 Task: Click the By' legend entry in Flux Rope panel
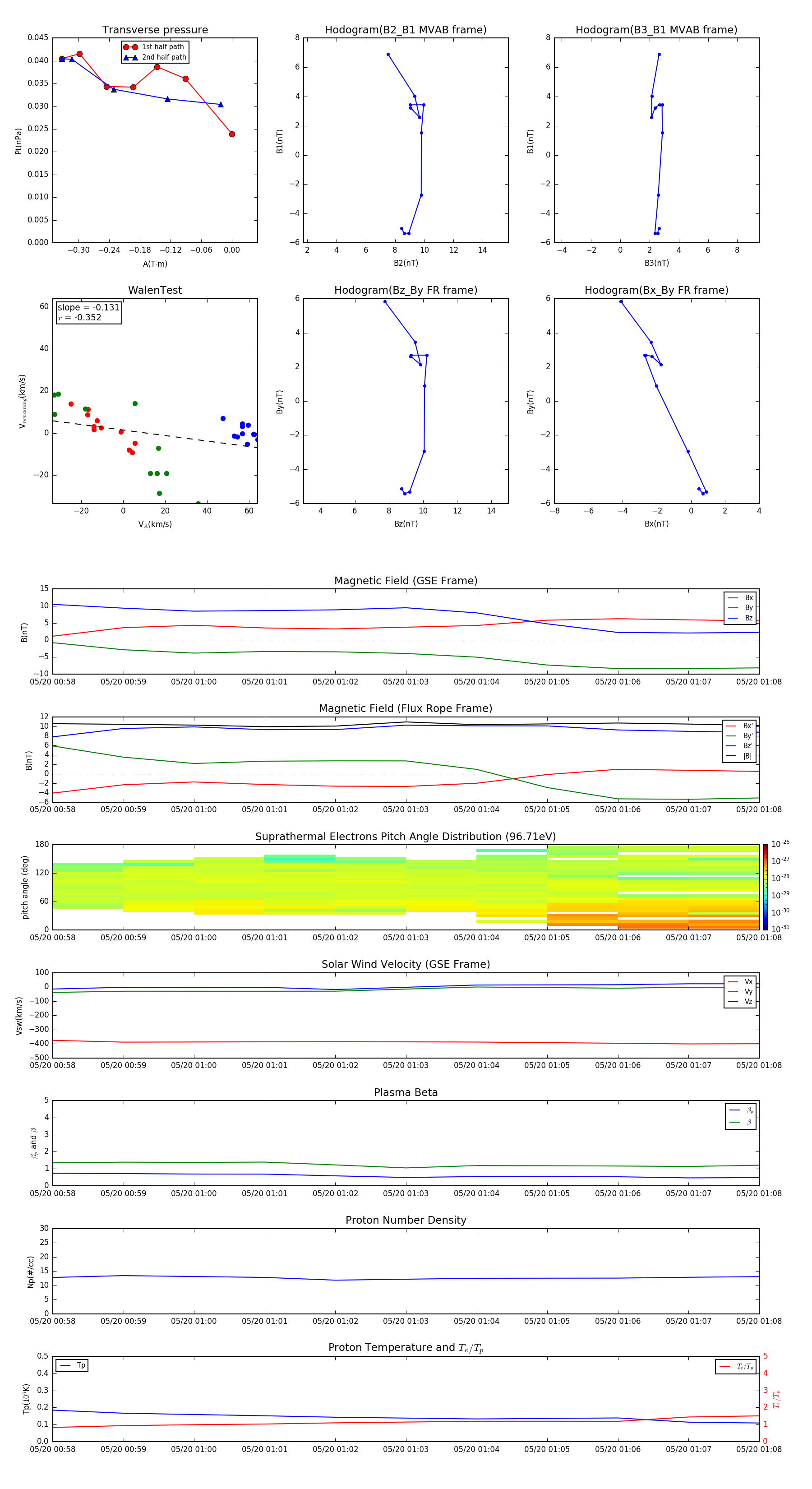pos(739,736)
